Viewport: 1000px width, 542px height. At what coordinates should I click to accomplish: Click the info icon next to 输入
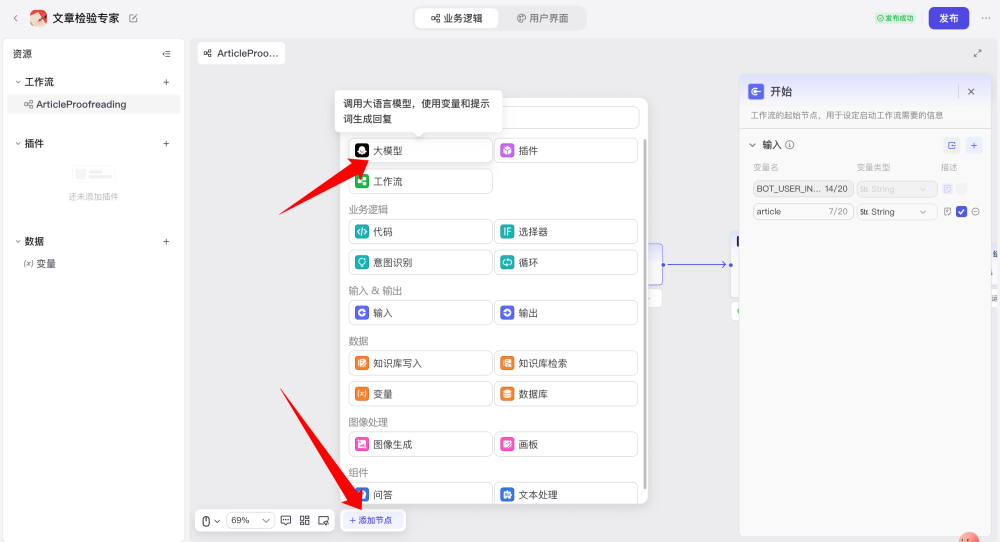pyautogui.click(x=790, y=145)
